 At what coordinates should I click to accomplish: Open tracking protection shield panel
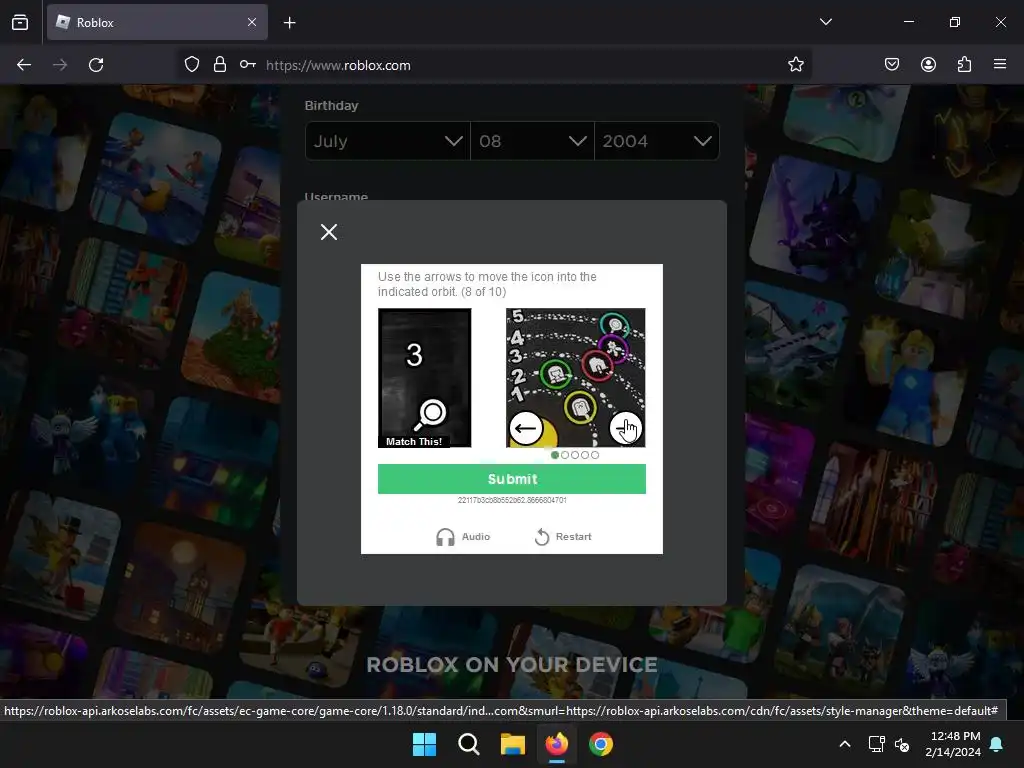[x=192, y=65]
